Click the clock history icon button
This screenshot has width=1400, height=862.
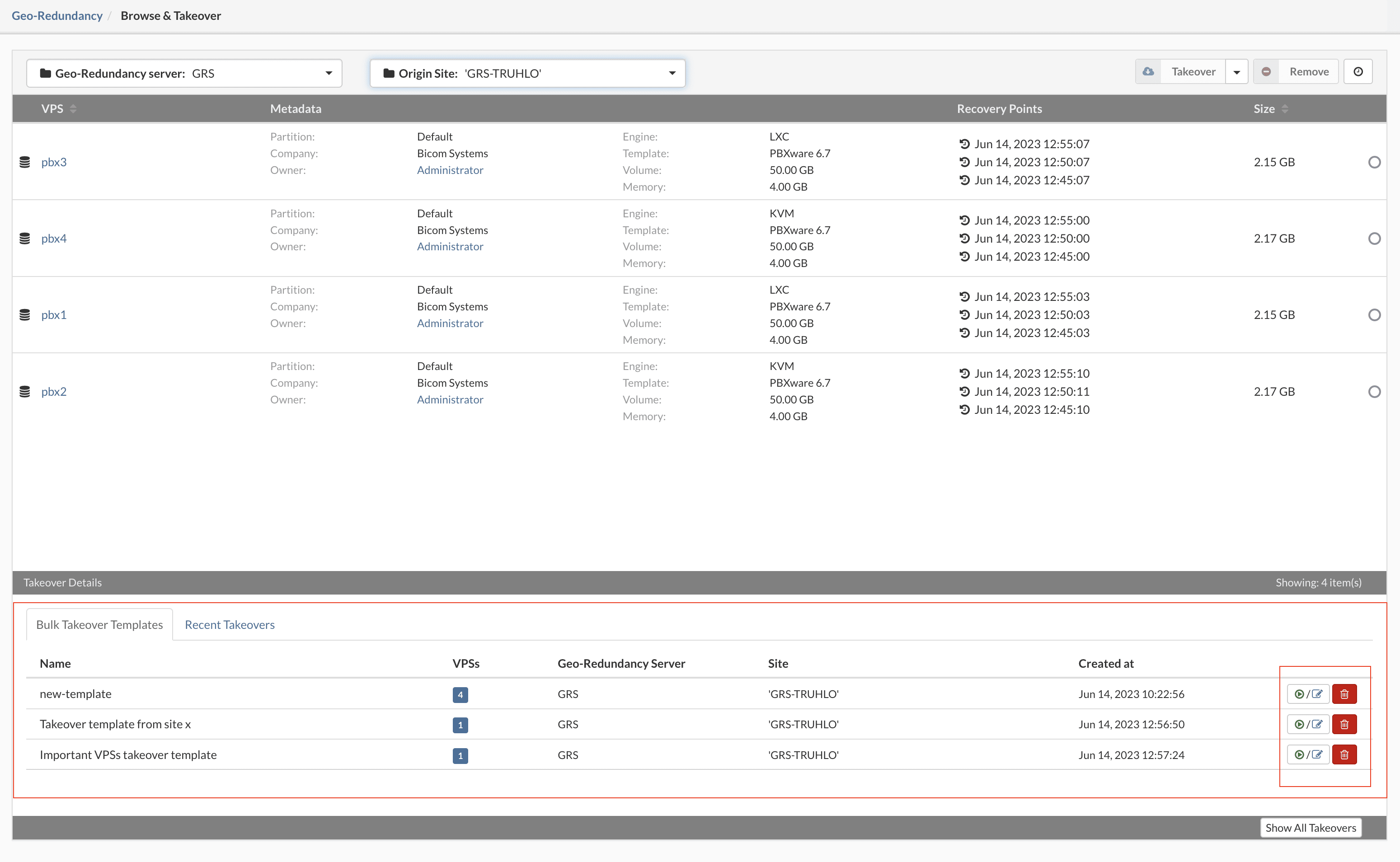click(1358, 72)
